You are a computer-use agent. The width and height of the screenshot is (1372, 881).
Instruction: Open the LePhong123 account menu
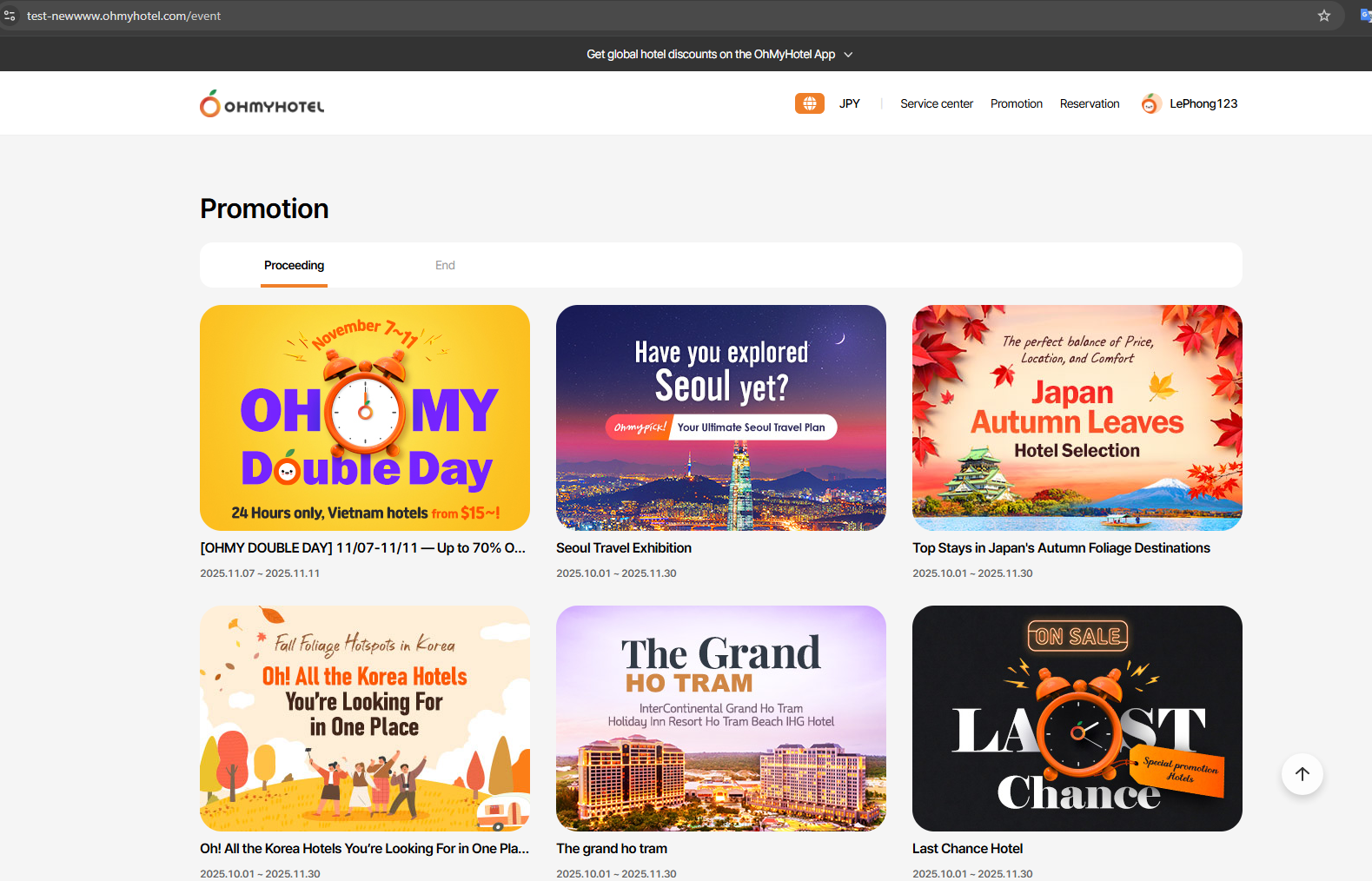point(1203,103)
